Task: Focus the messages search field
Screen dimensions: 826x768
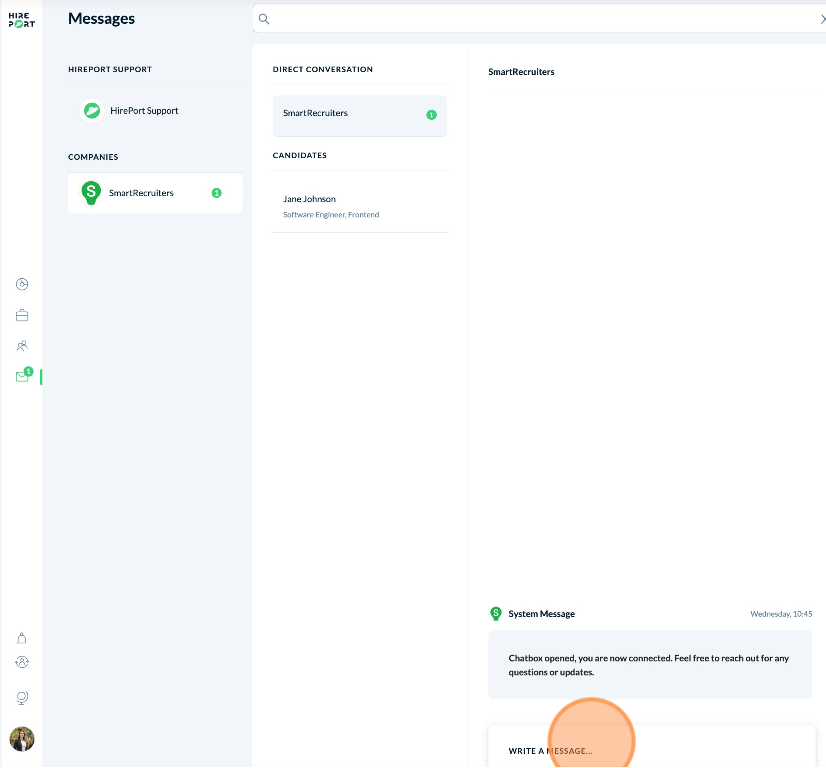Action: (539, 19)
